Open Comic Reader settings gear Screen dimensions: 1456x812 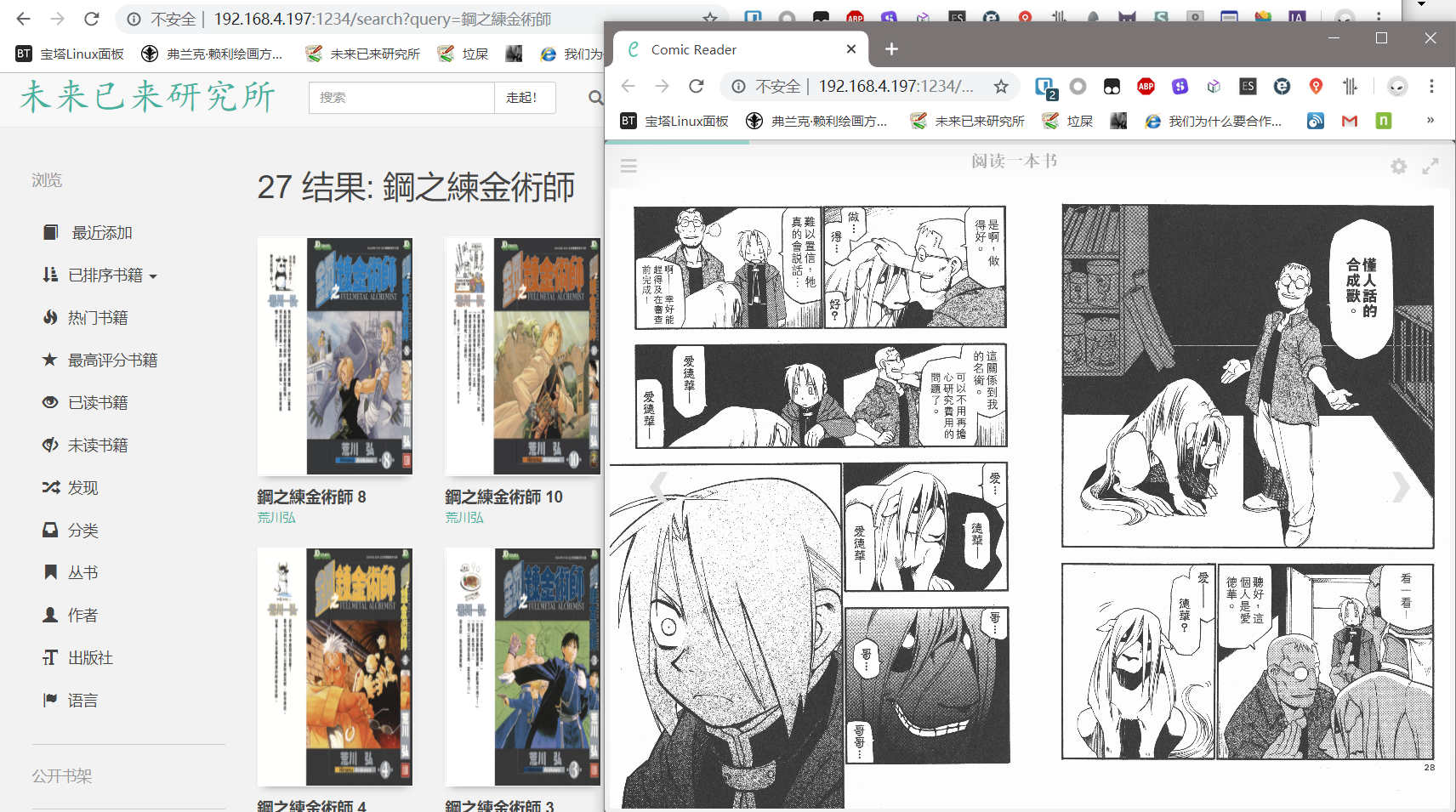click(x=1398, y=166)
